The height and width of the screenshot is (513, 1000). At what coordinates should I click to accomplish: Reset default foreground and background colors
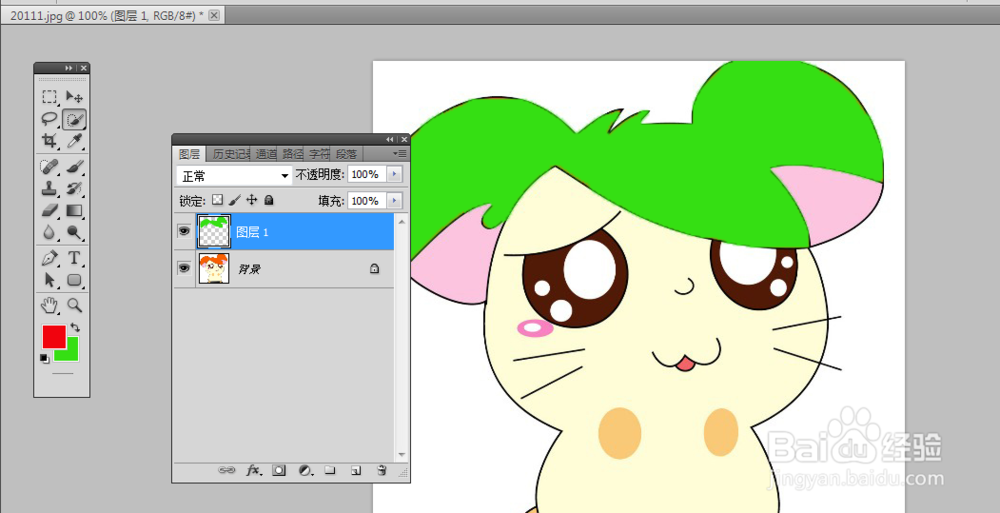[x=45, y=359]
